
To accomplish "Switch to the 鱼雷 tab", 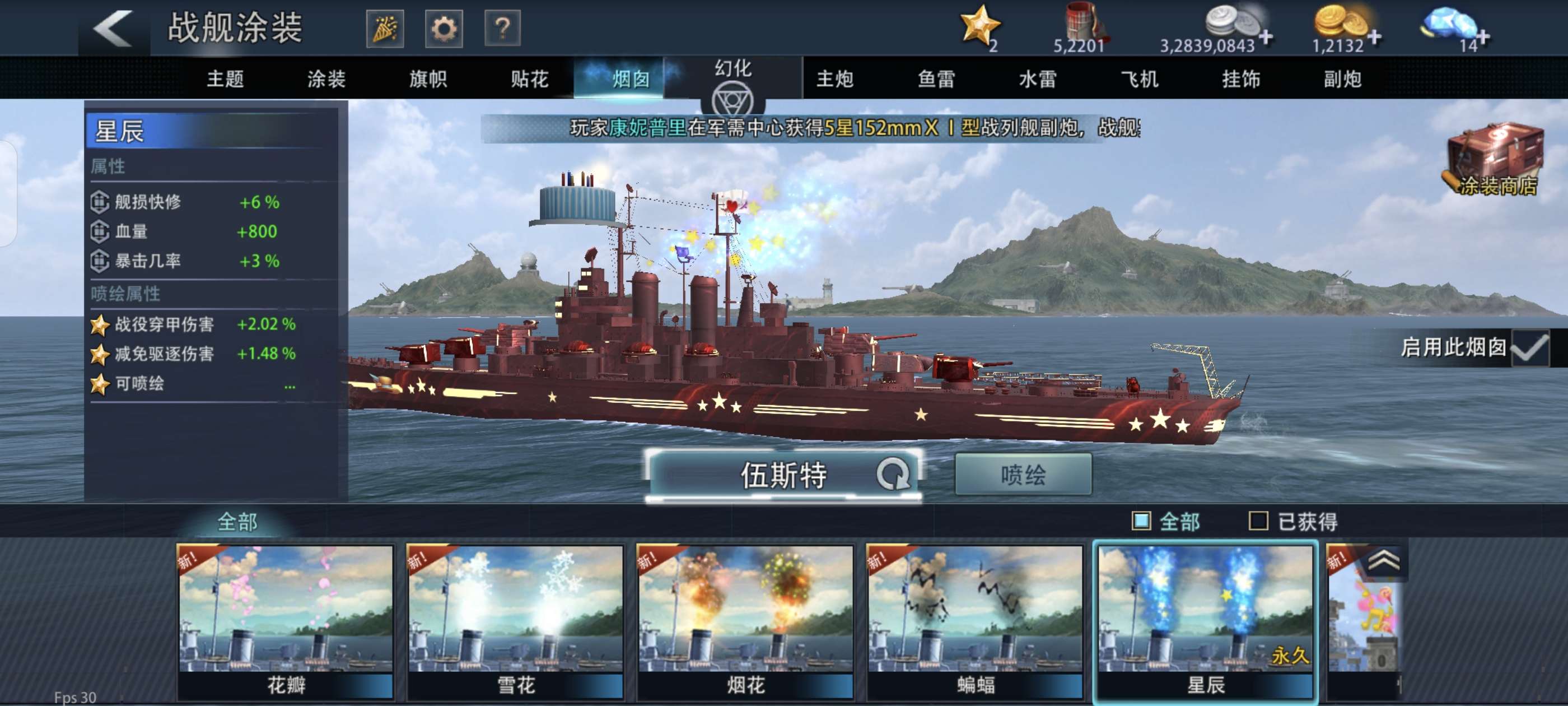I will click(x=936, y=78).
